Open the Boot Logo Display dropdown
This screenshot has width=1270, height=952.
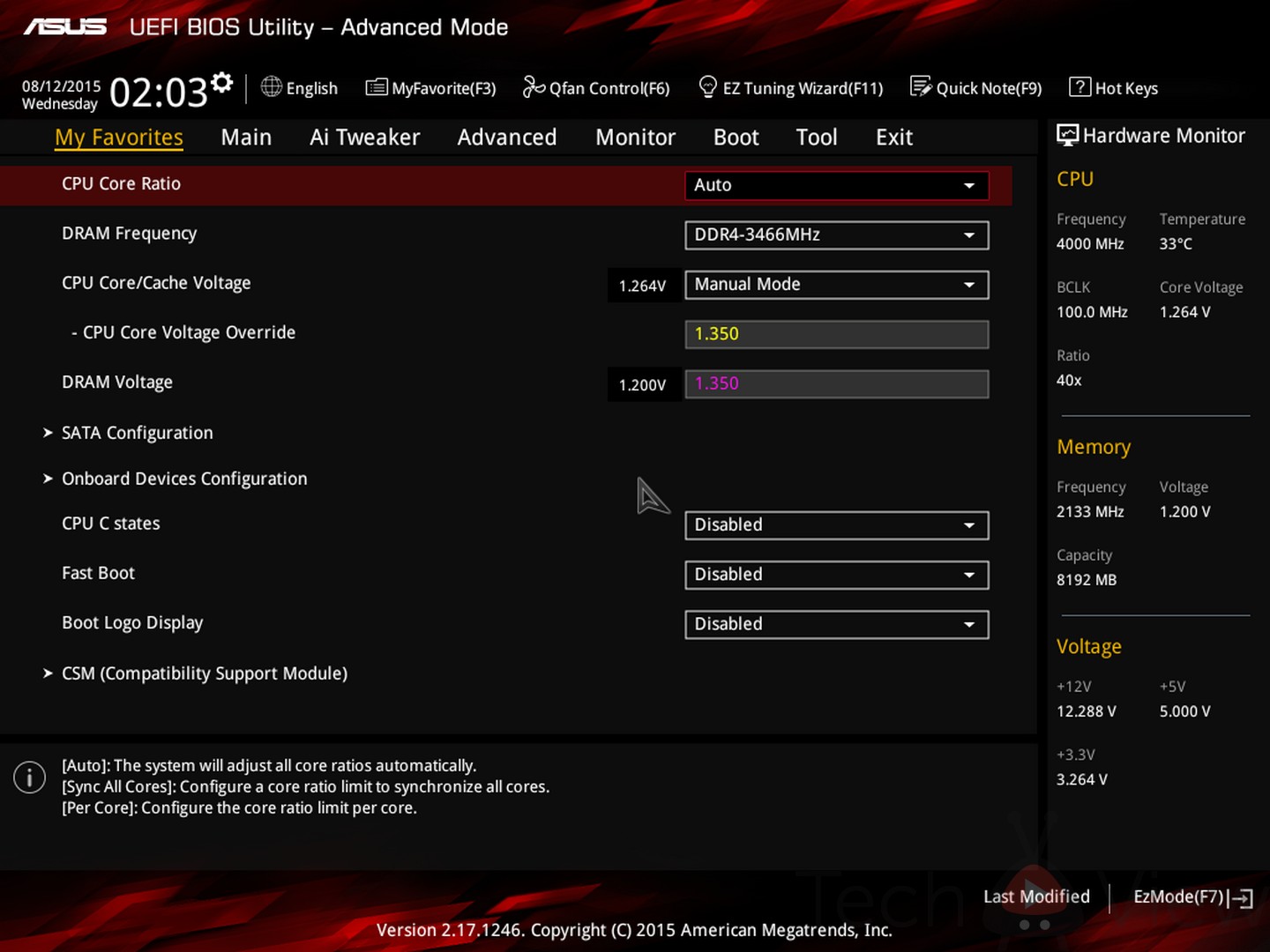[x=836, y=623]
